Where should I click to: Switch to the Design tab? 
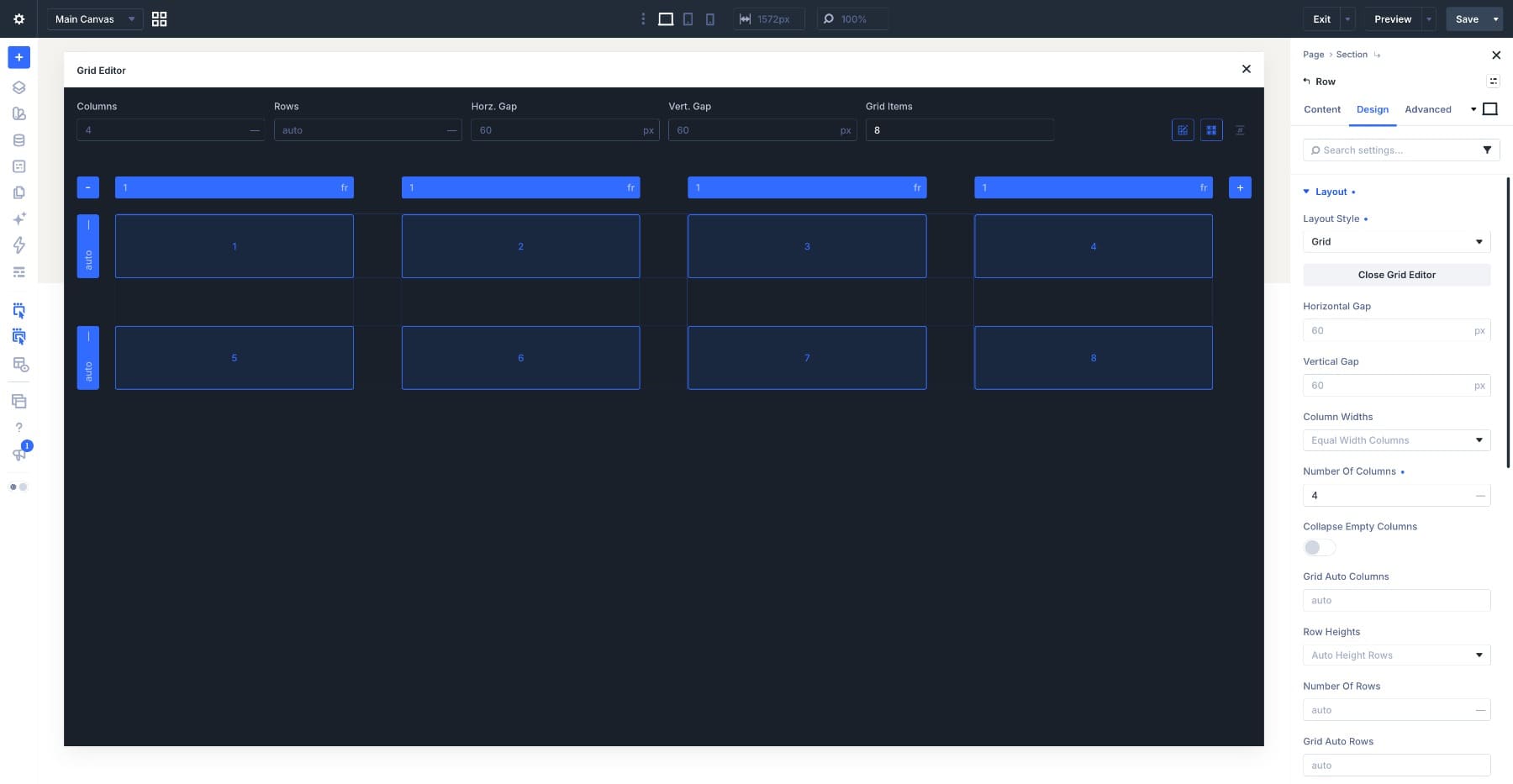click(x=1372, y=109)
